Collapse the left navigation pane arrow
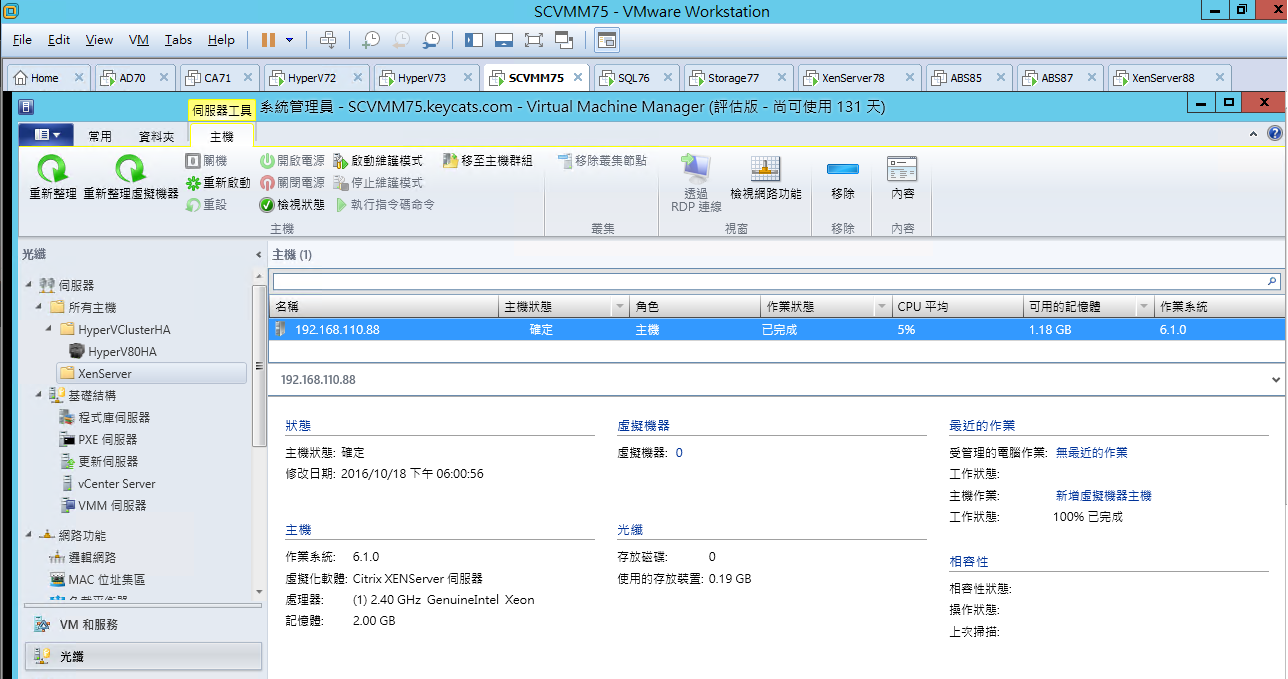Screen dimensions: 1288x679 (258, 255)
